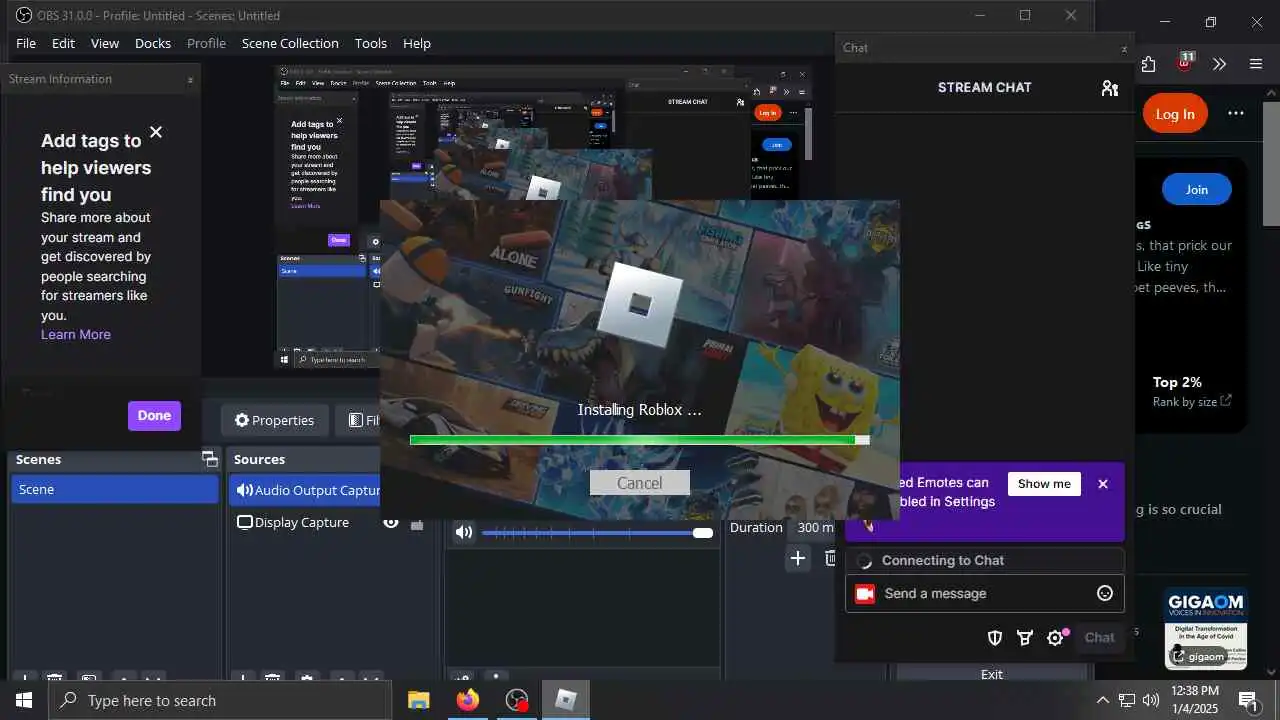Click the orange Log In button
Screen dimensions: 1280x720
coord(1175,114)
